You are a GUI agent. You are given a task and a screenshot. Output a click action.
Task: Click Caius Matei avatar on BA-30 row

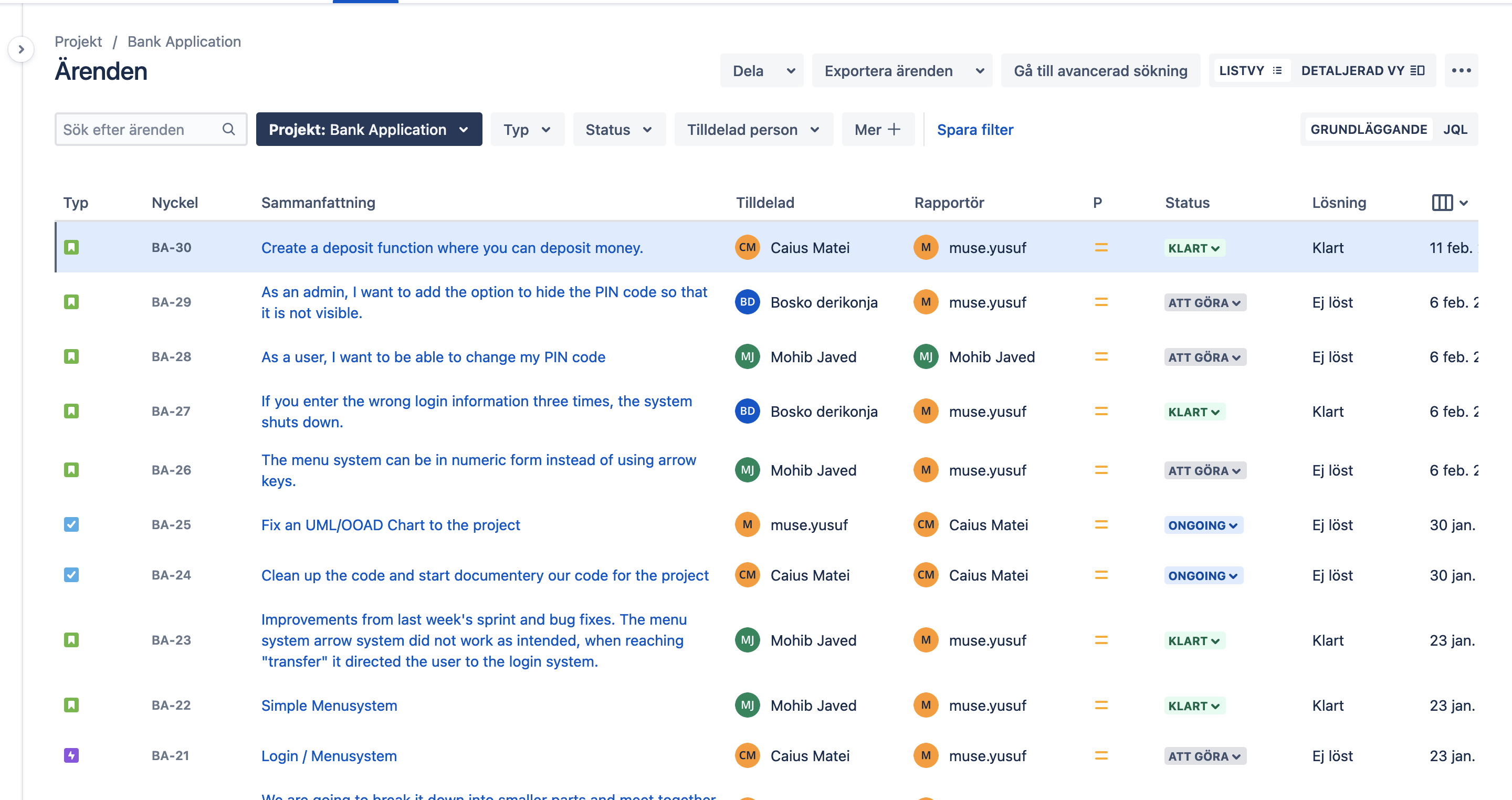pos(747,247)
